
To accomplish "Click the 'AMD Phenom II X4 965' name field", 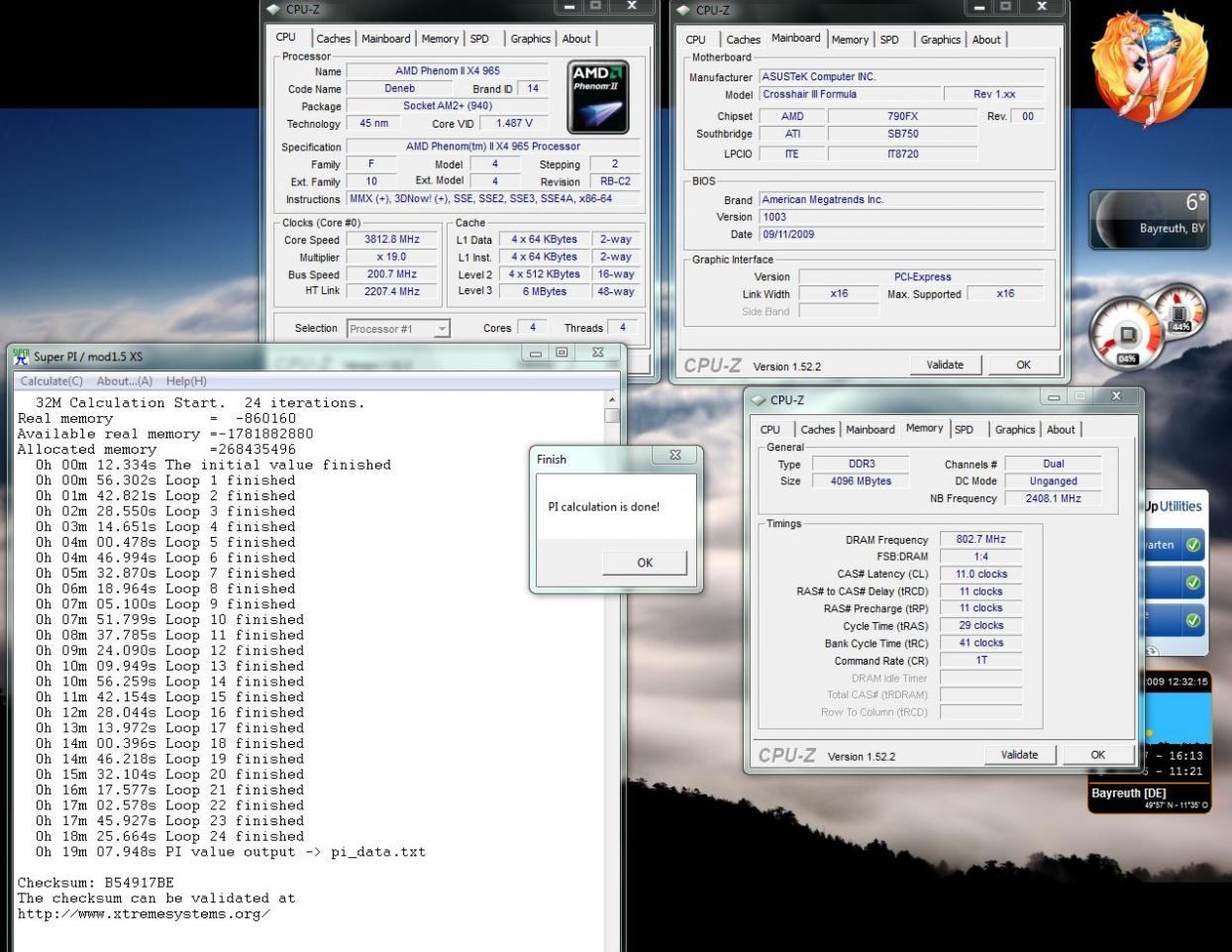I will point(448,71).
